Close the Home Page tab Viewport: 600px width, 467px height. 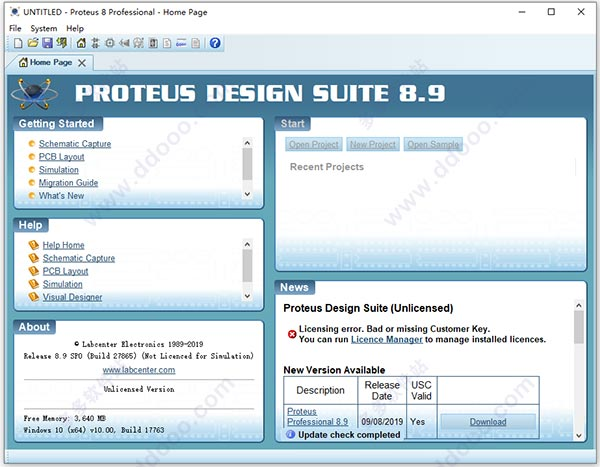tap(82, 63)
